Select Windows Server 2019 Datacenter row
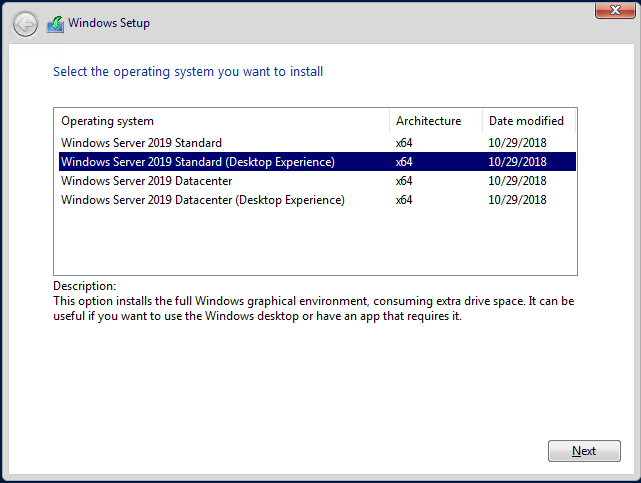The width and height of the screenshot is (641, 483). click(317, 181)
